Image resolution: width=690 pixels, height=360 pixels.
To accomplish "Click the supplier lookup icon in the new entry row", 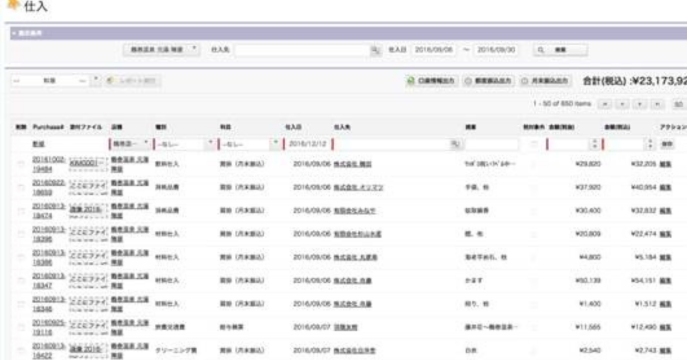I will (455, 144).
